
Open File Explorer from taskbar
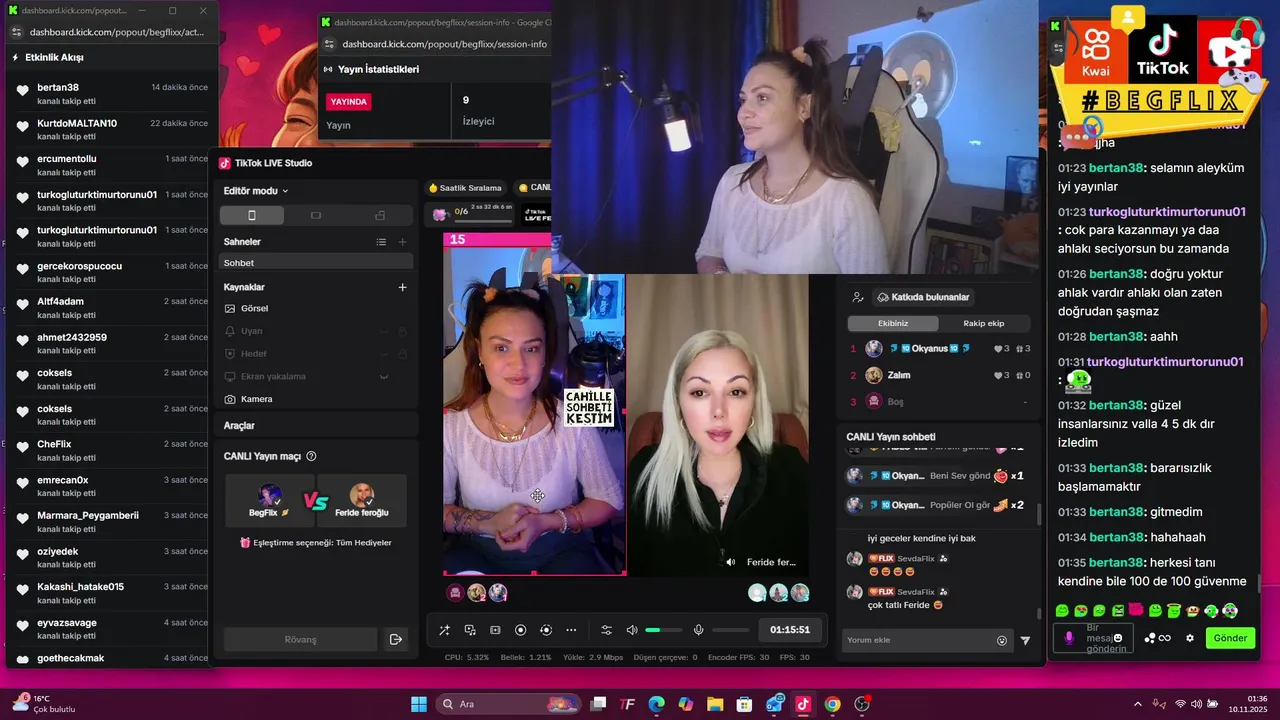point(715,704)
